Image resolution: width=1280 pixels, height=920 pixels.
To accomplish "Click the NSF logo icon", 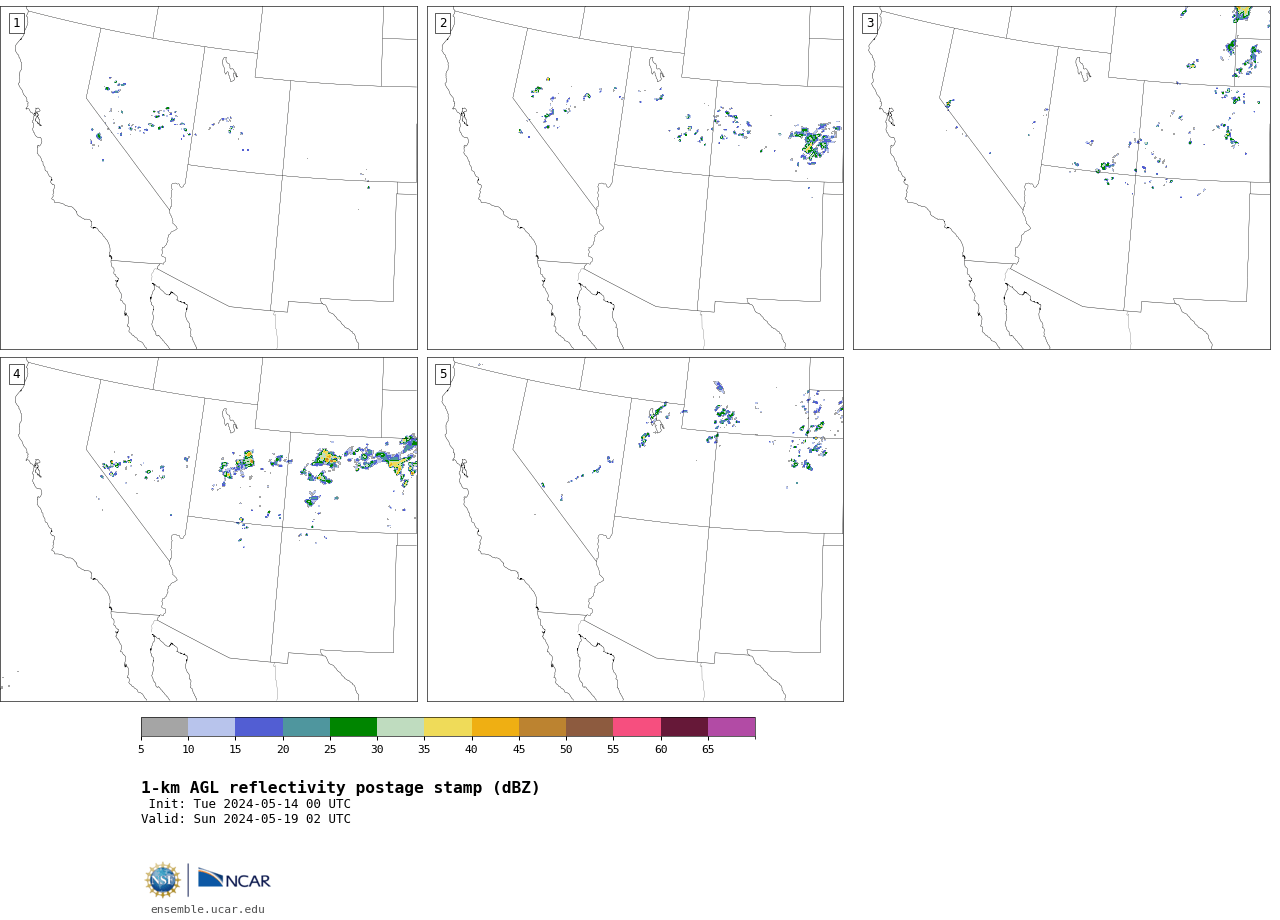I will coord(163,880).
